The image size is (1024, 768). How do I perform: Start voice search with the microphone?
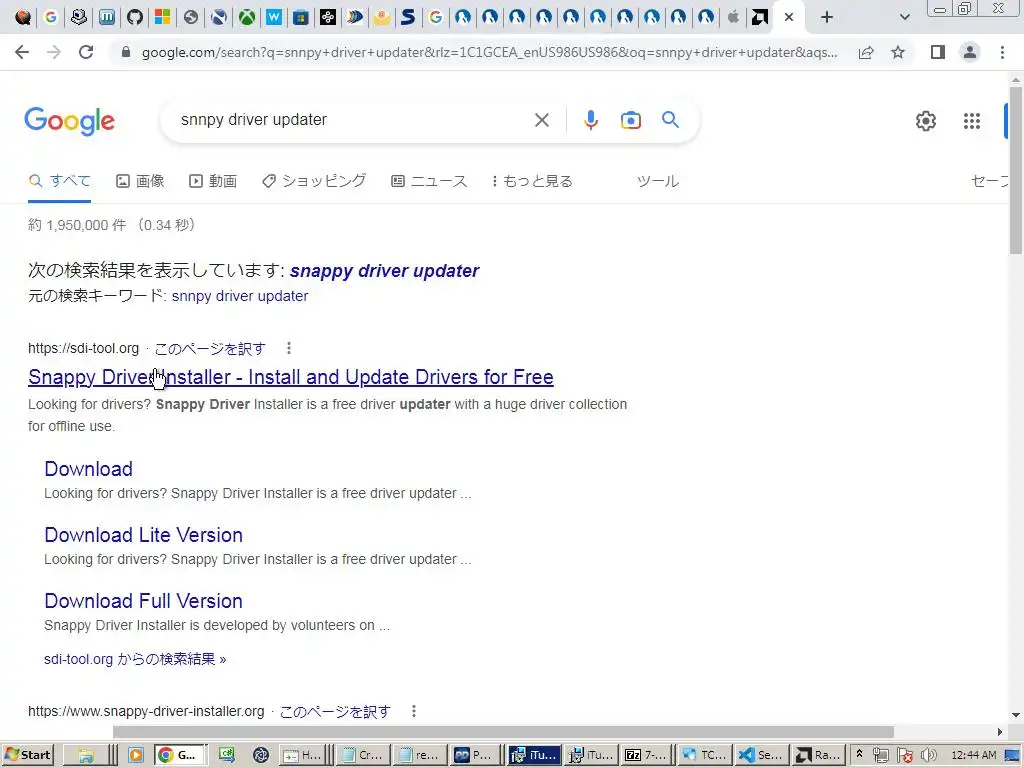tap(590, 120)
